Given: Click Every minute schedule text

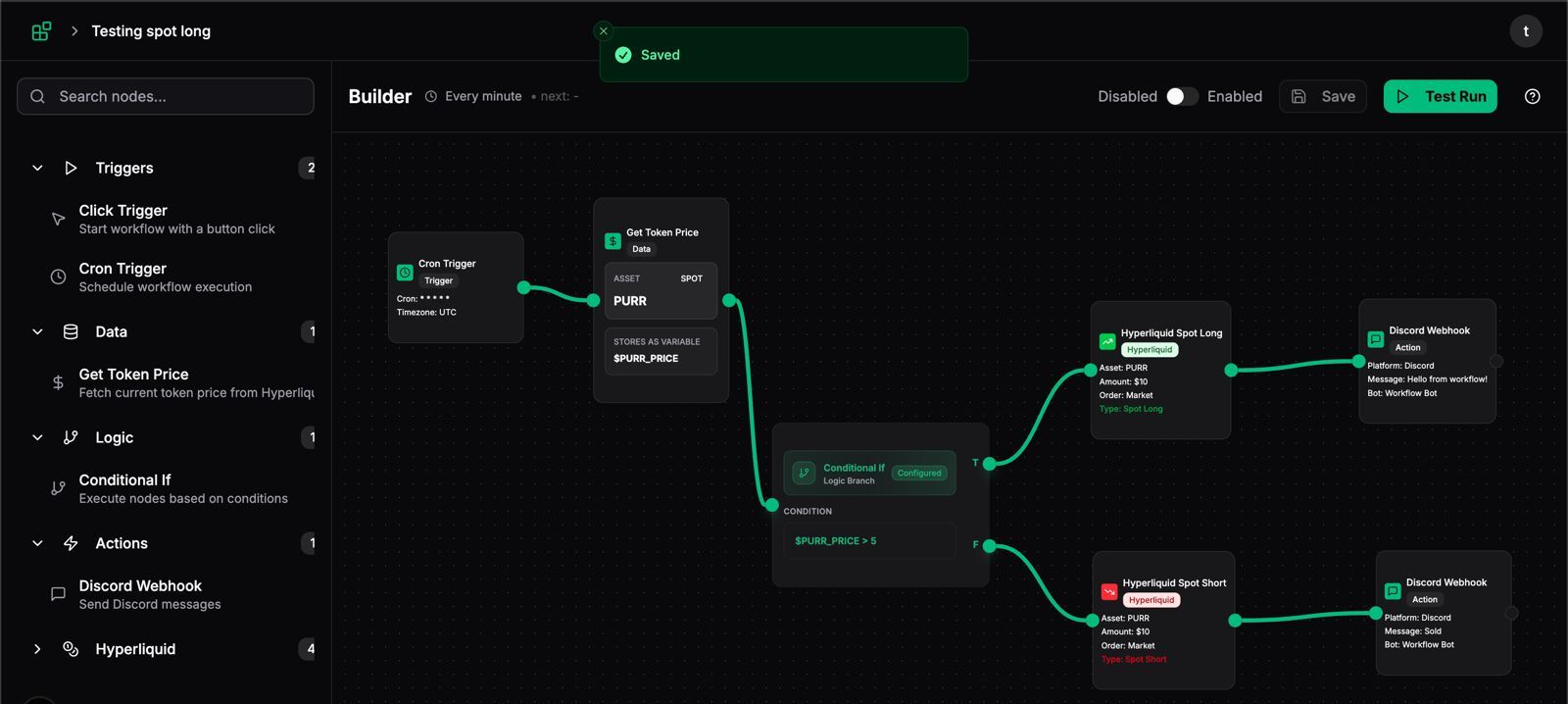Looking at the screenshot, I should click(483, 96).
